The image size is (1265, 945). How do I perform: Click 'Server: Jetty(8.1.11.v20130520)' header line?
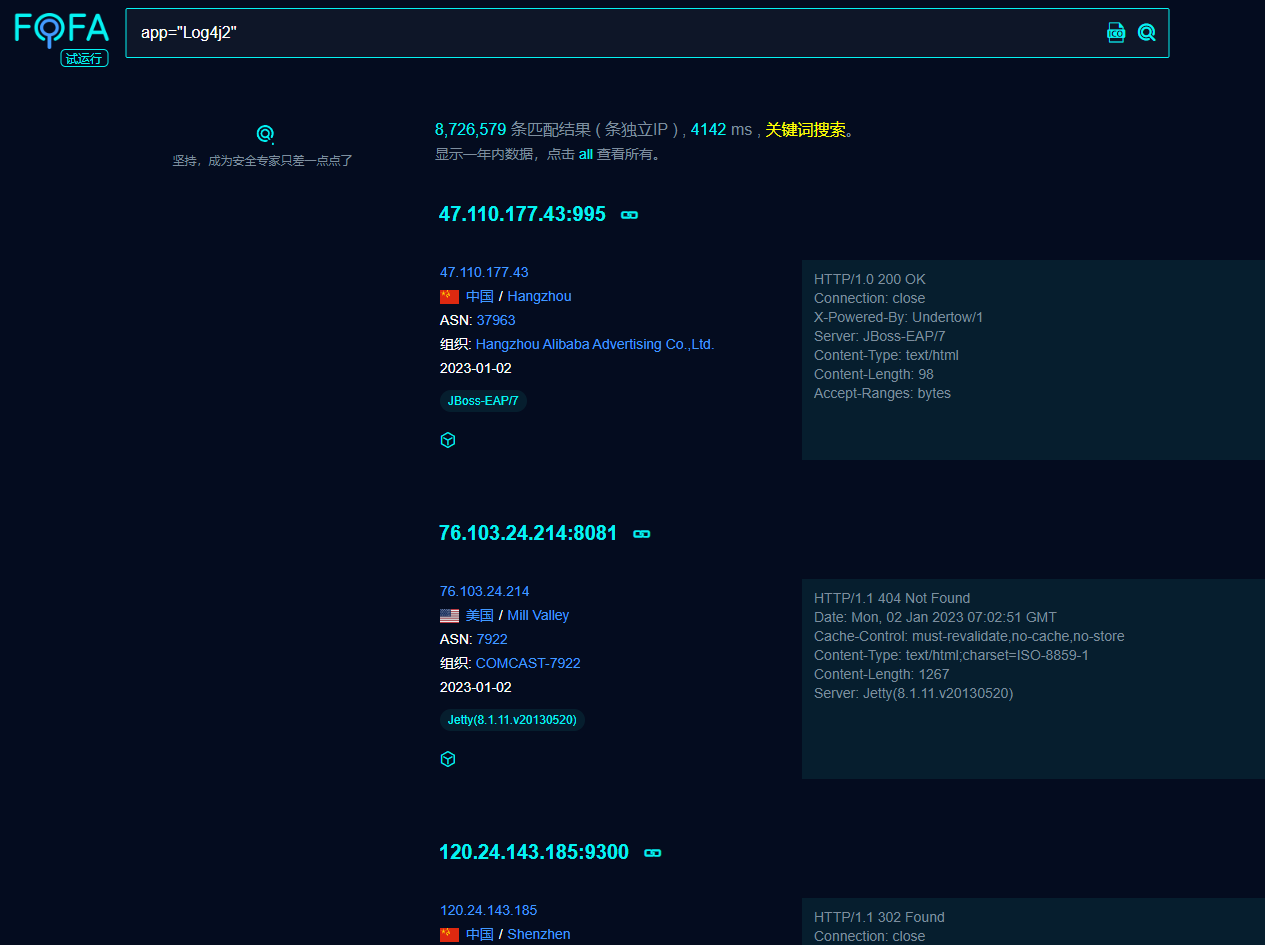(914, 693)
